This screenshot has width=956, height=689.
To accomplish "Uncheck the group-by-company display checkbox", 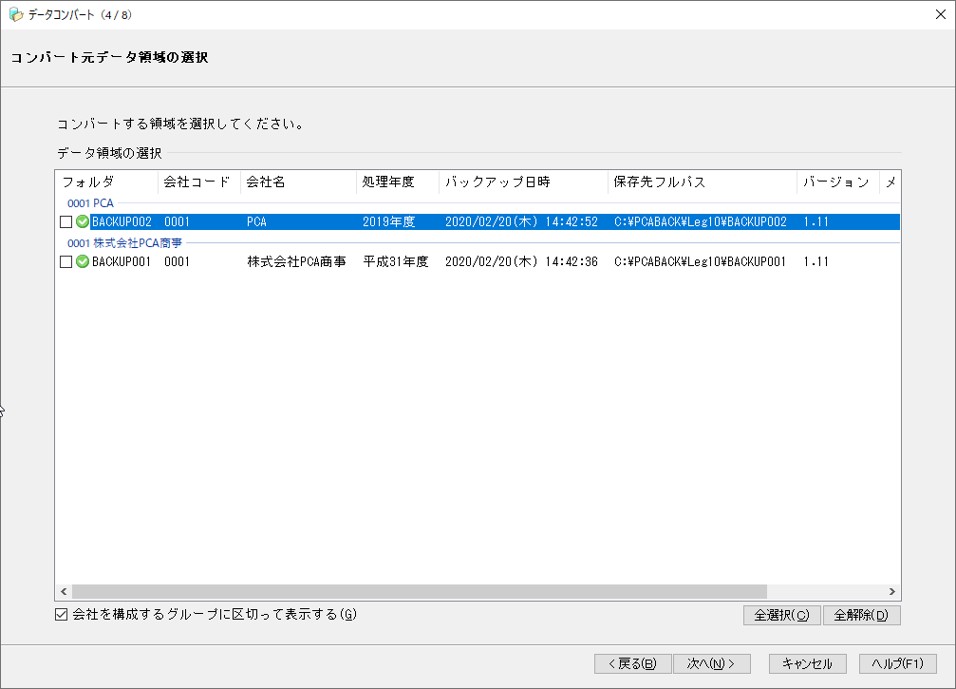I will [62, 615].
